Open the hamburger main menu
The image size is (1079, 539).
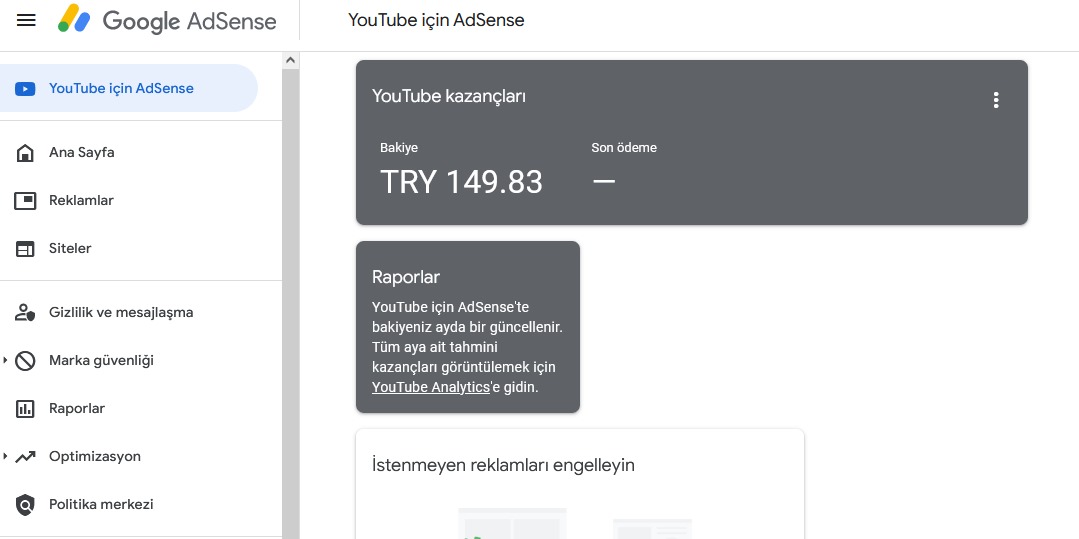tap(26, 20)
